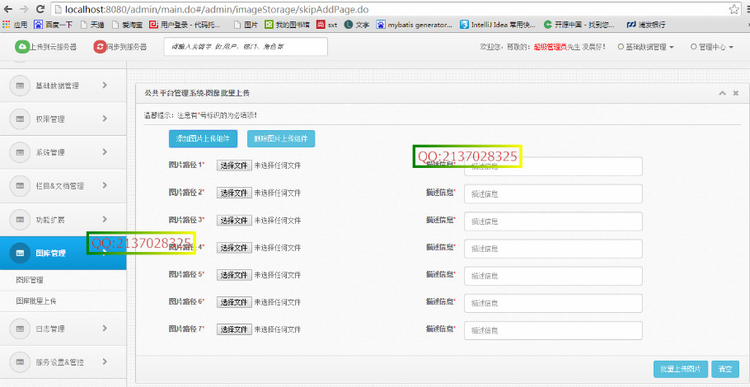The width and height of the screenshot is (750, 387).
Task: Focus the keyword search box in top bar
Action: (x=246, y=47)
